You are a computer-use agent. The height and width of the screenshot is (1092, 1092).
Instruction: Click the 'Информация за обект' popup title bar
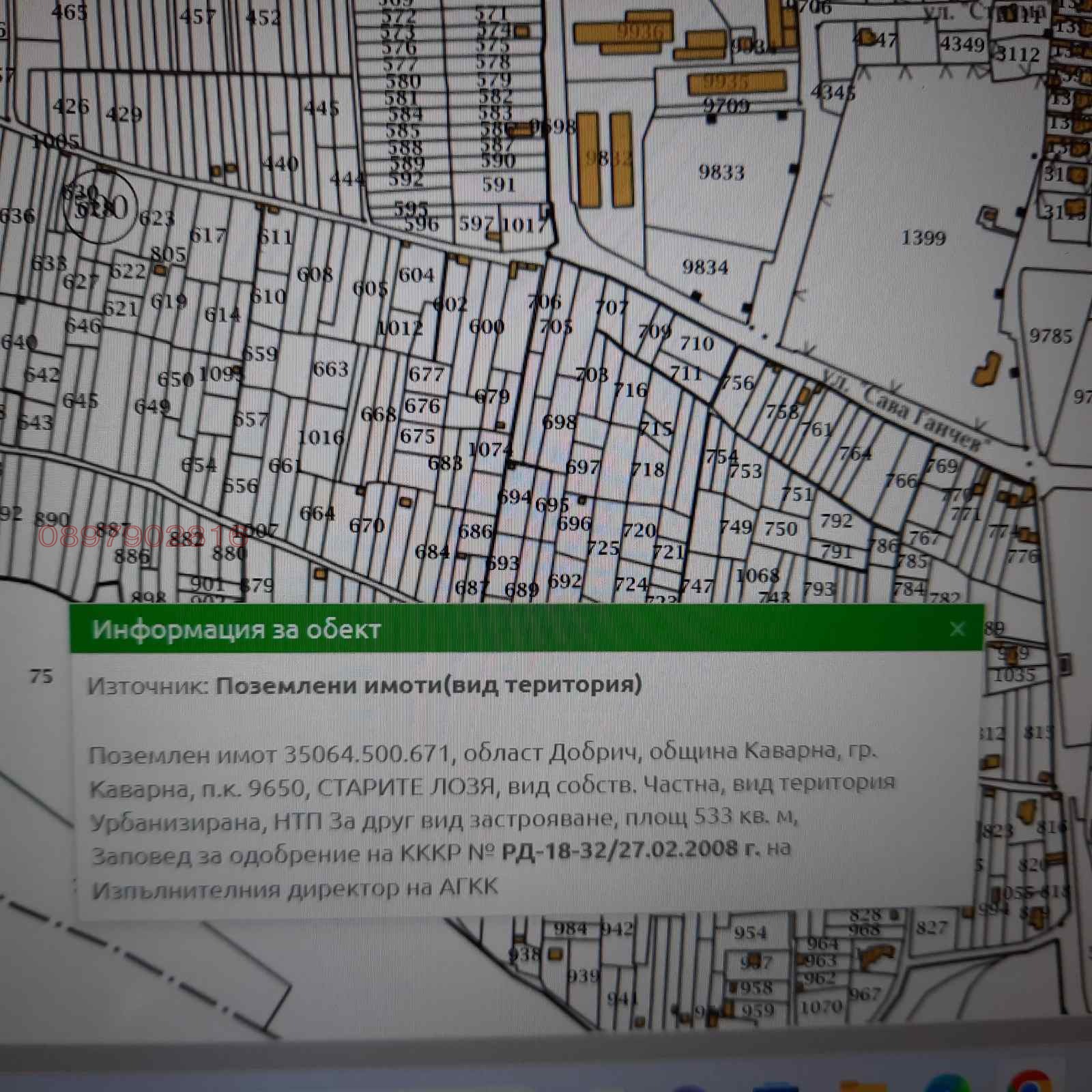[x=478, y=629]
